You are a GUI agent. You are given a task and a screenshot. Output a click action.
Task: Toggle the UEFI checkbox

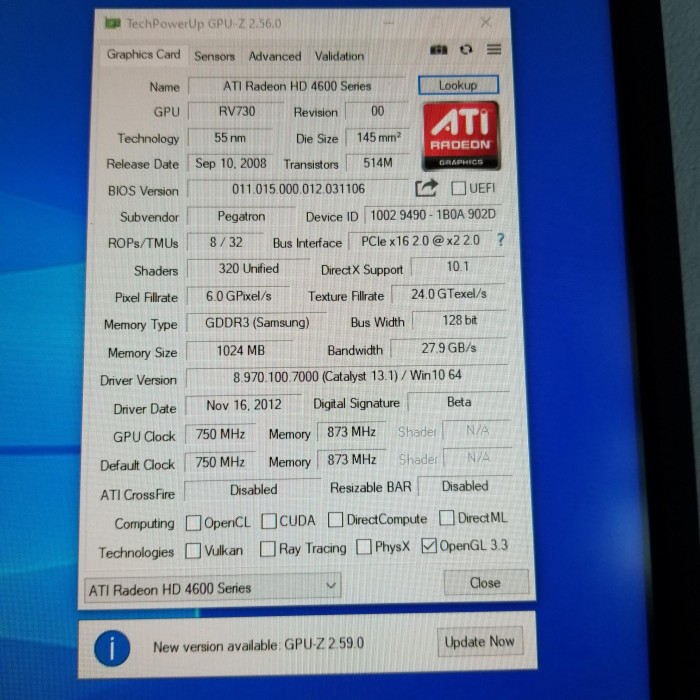(459, 188)
